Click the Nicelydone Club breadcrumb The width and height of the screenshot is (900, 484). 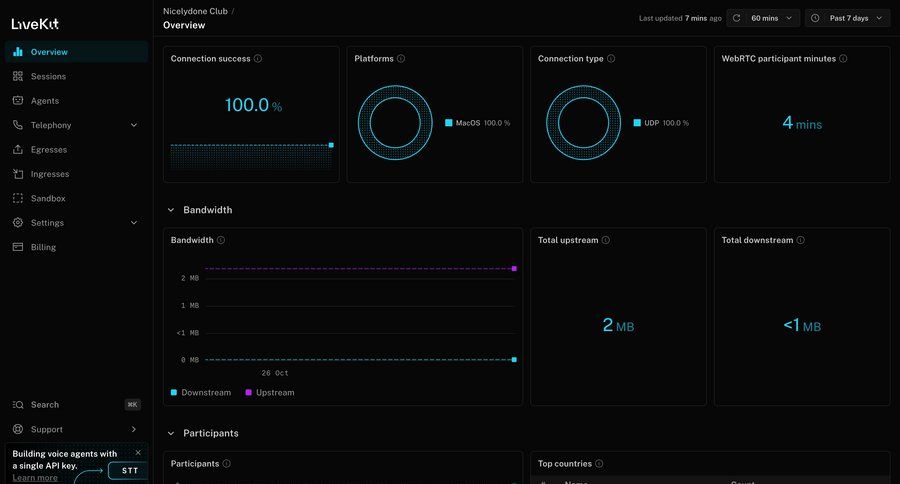pos(195,11)
